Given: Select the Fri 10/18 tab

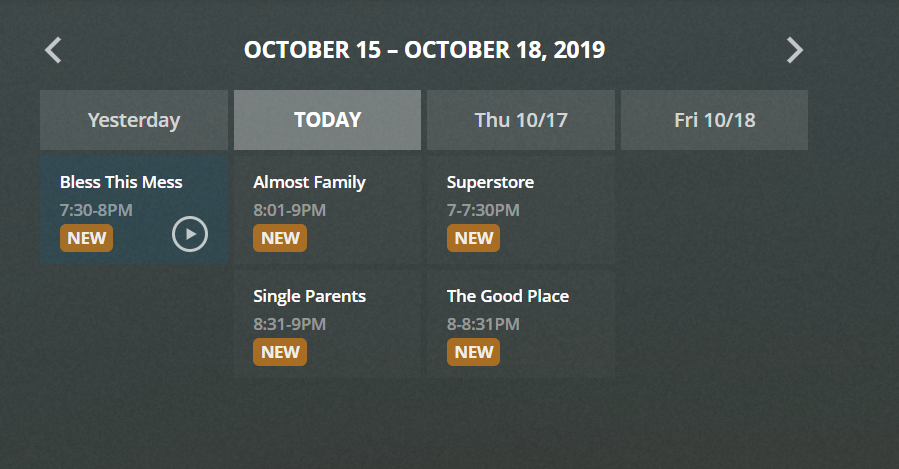Looking at the screenshot, I should [714, 121].
